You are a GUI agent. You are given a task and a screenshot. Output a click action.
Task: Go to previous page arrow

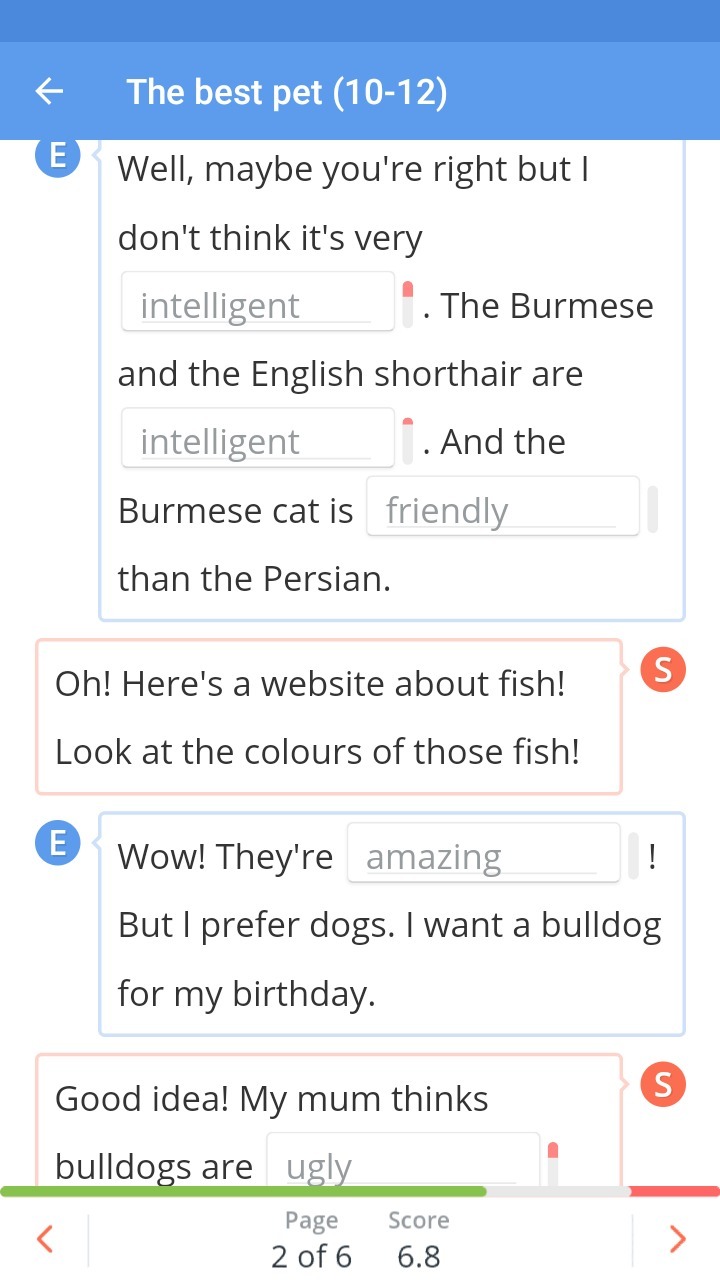click(44, 1239)
